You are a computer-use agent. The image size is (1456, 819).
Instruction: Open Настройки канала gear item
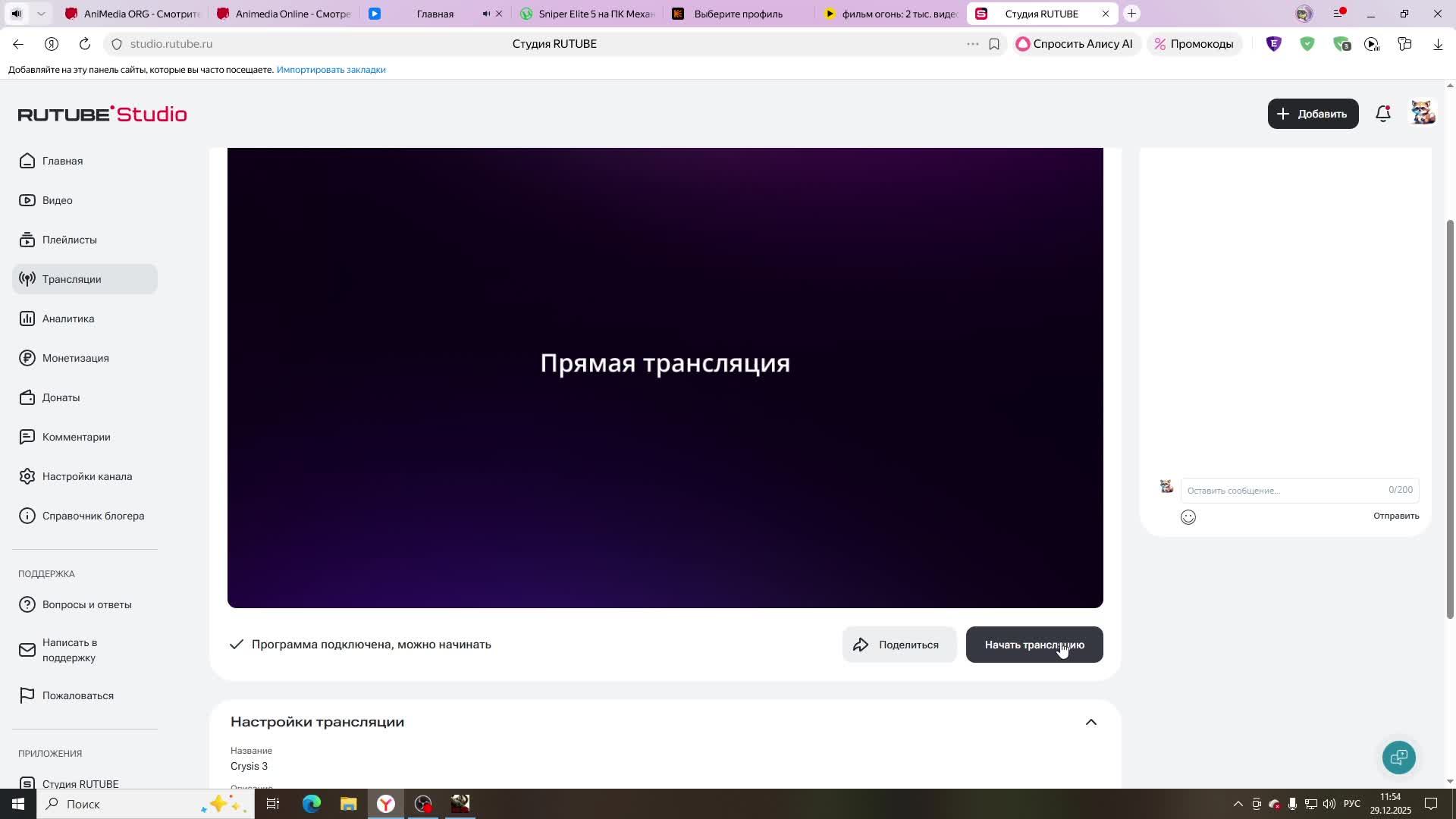pos(86,476)
